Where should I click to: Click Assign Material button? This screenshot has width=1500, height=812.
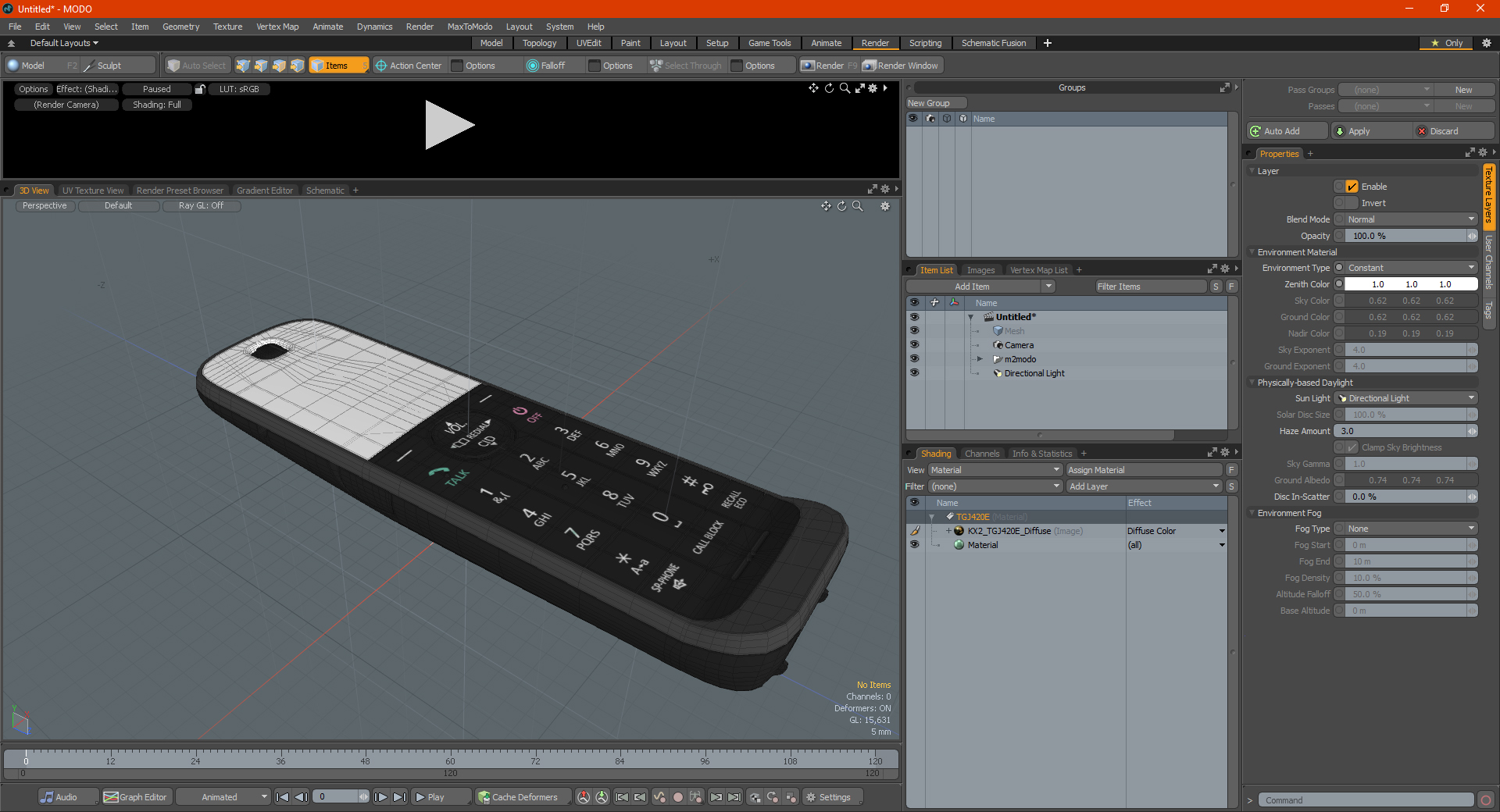click(1144, 470)
